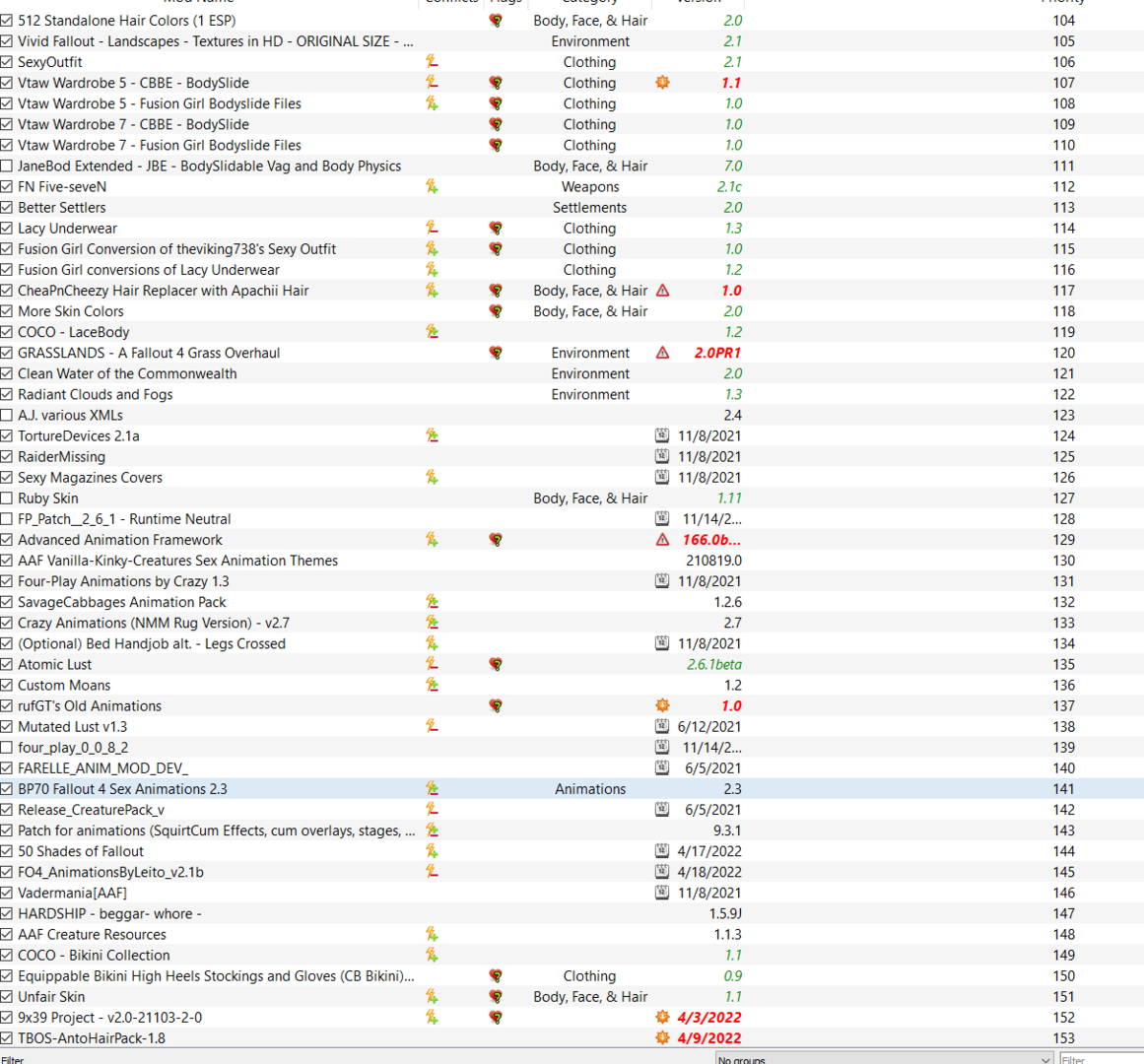Image resolution: width=1144 pixels, height=1064 pixels.
Task: Click the conflict icon for FN Five-seveN
Action: (x=432, y=186)
